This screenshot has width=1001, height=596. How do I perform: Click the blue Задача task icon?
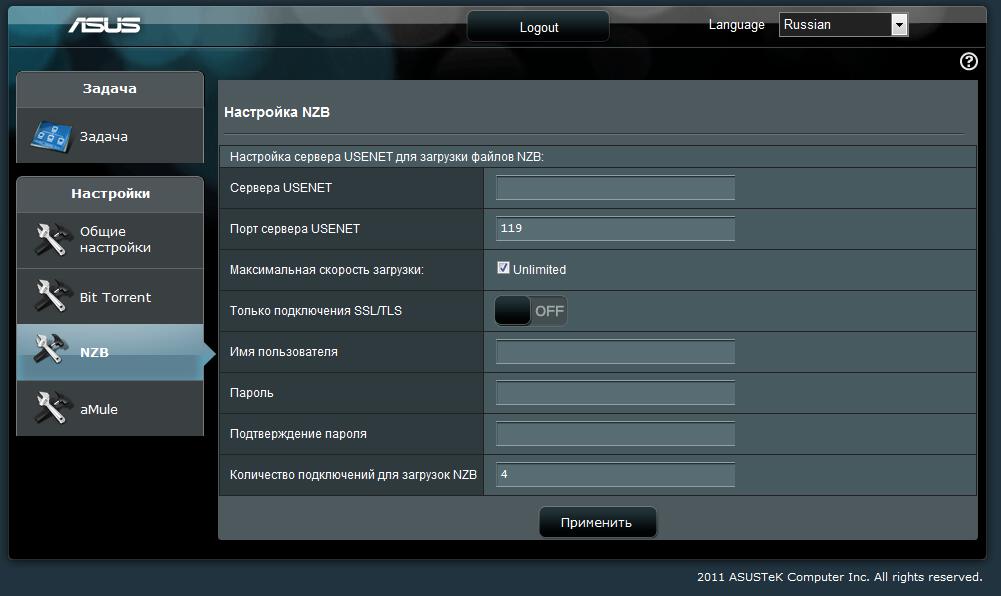point(51,136)
